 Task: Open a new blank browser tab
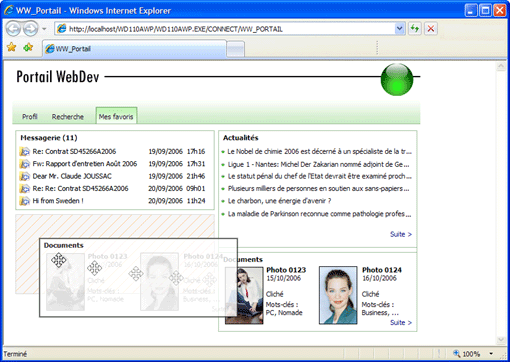point(235,49)
